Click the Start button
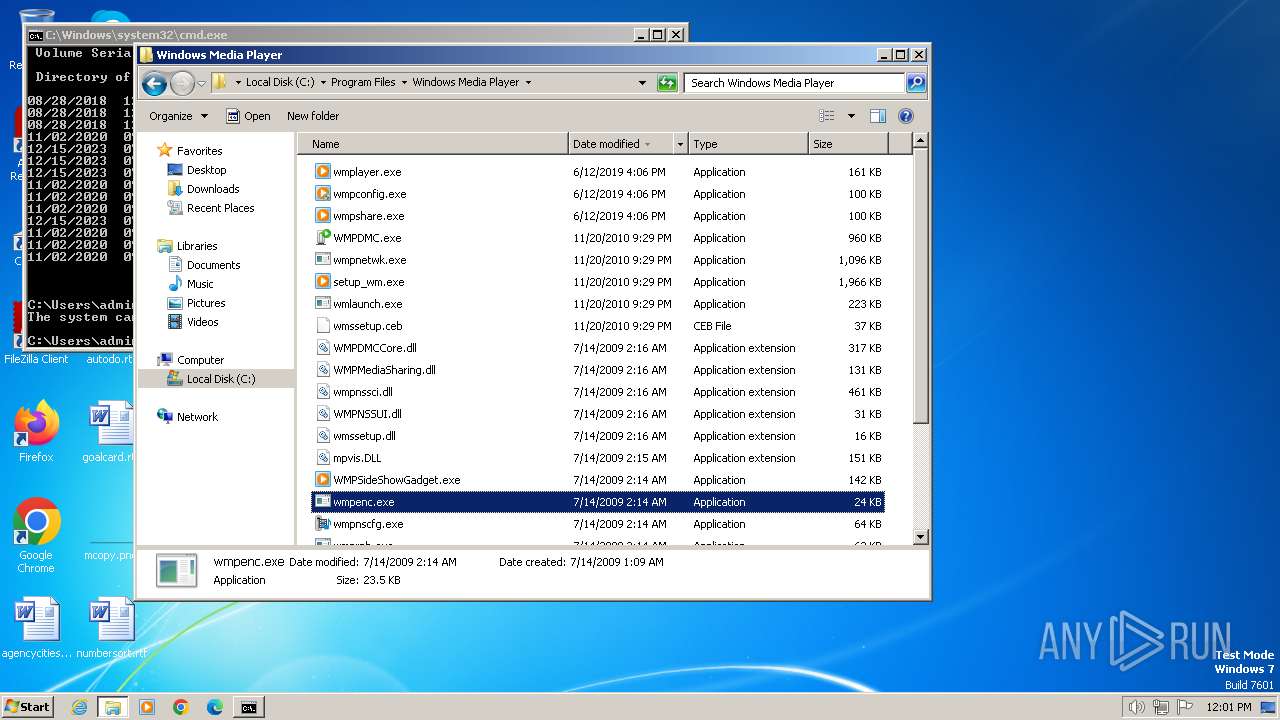 tap(27, 706)
